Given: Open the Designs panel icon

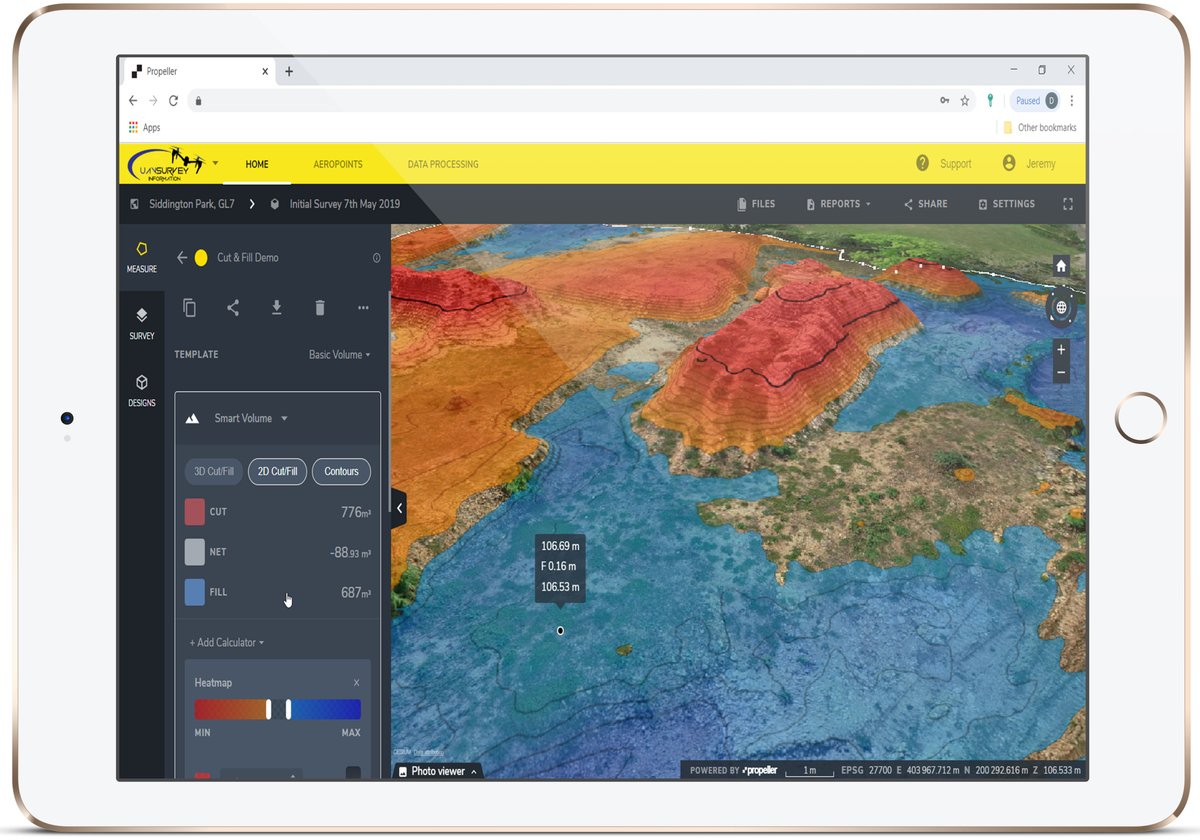Looking at the screenshot, I should [141, 390].
